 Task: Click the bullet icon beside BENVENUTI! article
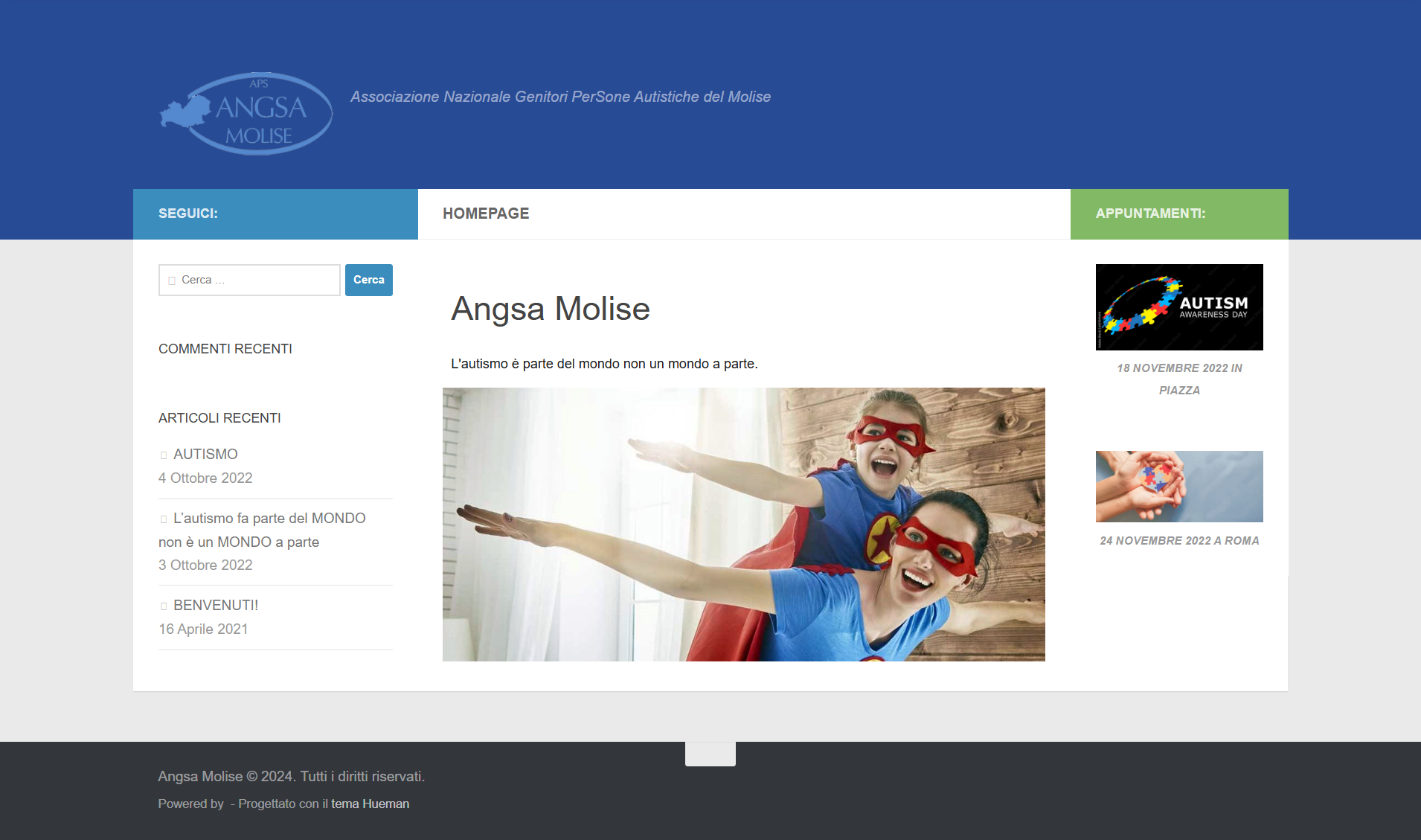pos(164,606)
